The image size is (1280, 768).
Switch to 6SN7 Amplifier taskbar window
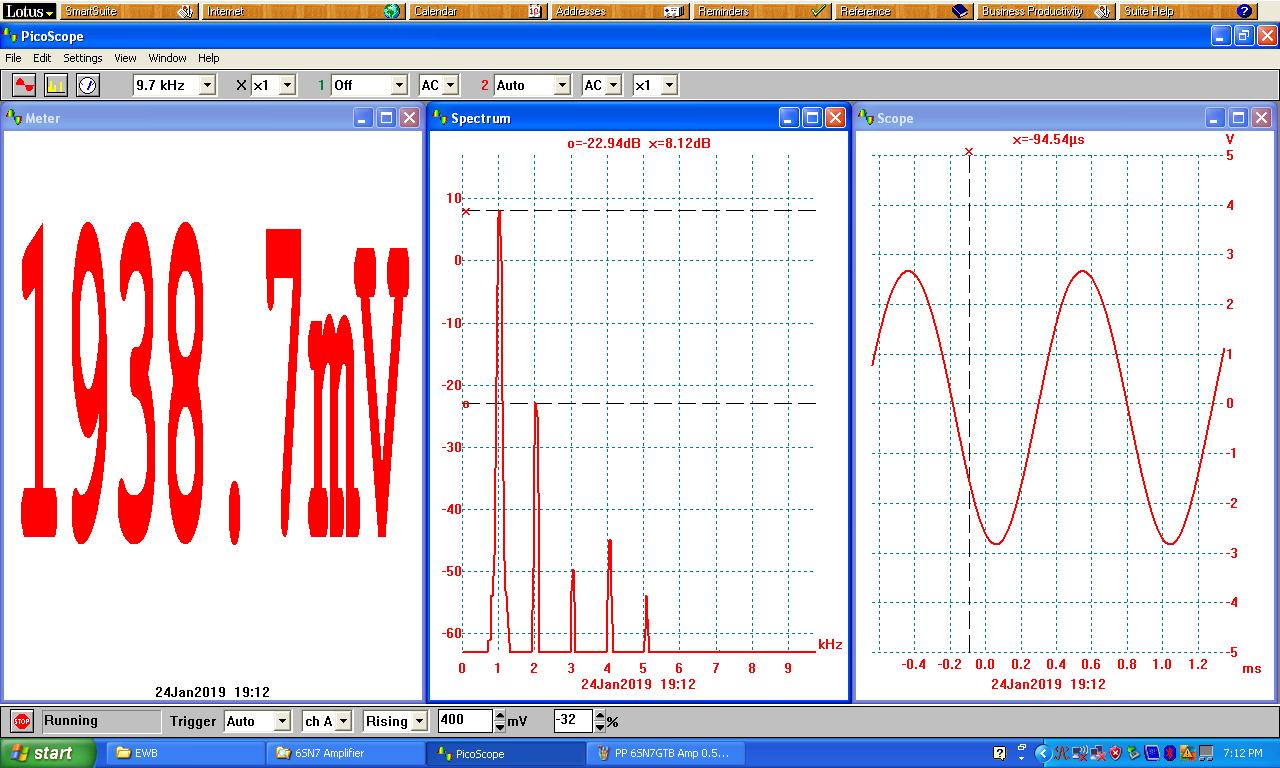pos(346,753)
